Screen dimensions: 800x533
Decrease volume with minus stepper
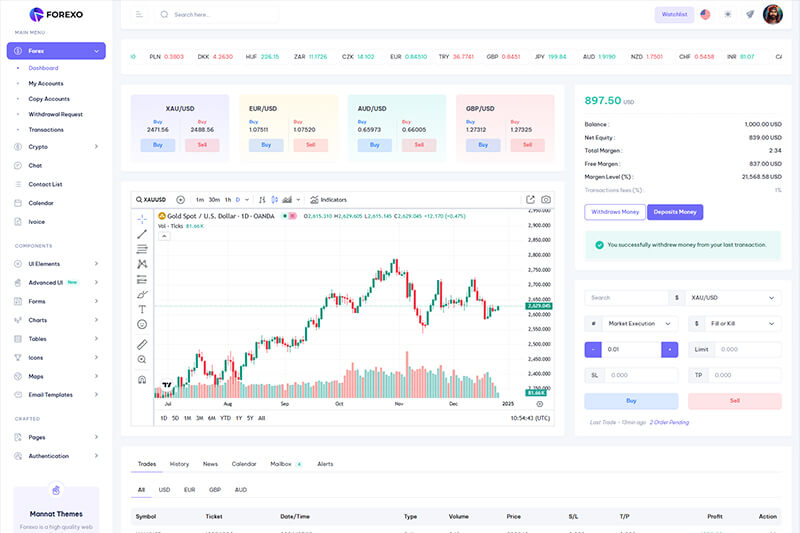point(593,349)
